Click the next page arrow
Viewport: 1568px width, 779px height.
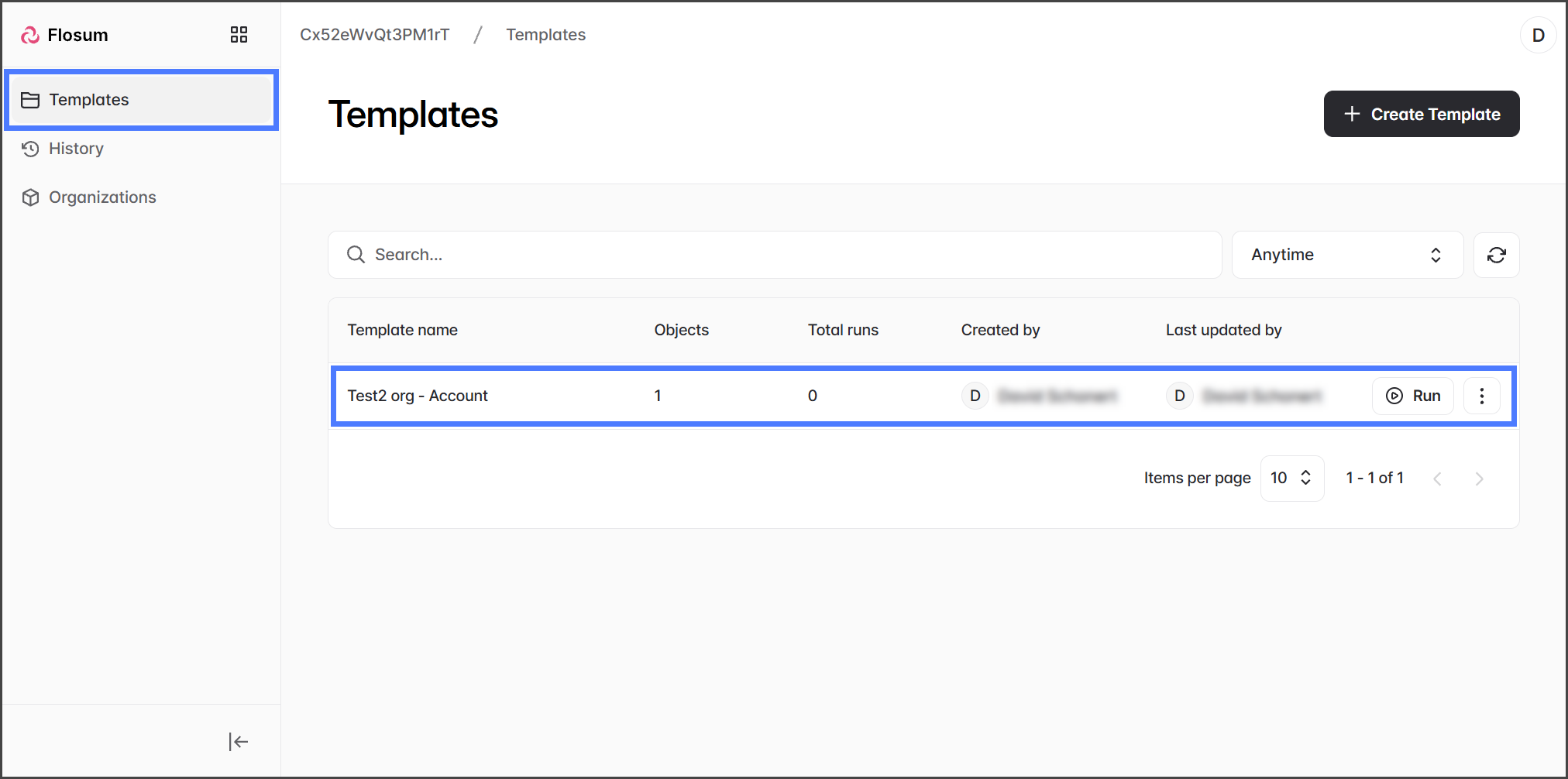[x=1479, y=479]
